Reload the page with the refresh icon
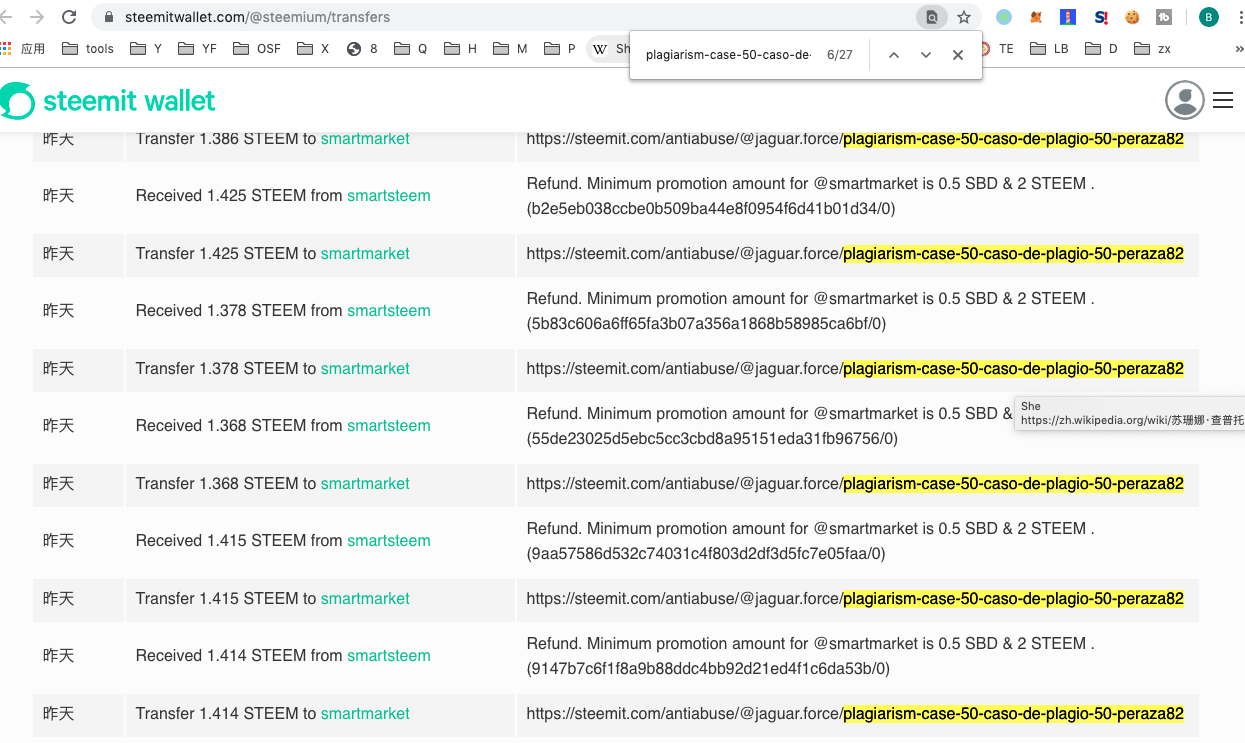Image resolution: width=1245 pixels, height=743 pixels. point(69,17)
